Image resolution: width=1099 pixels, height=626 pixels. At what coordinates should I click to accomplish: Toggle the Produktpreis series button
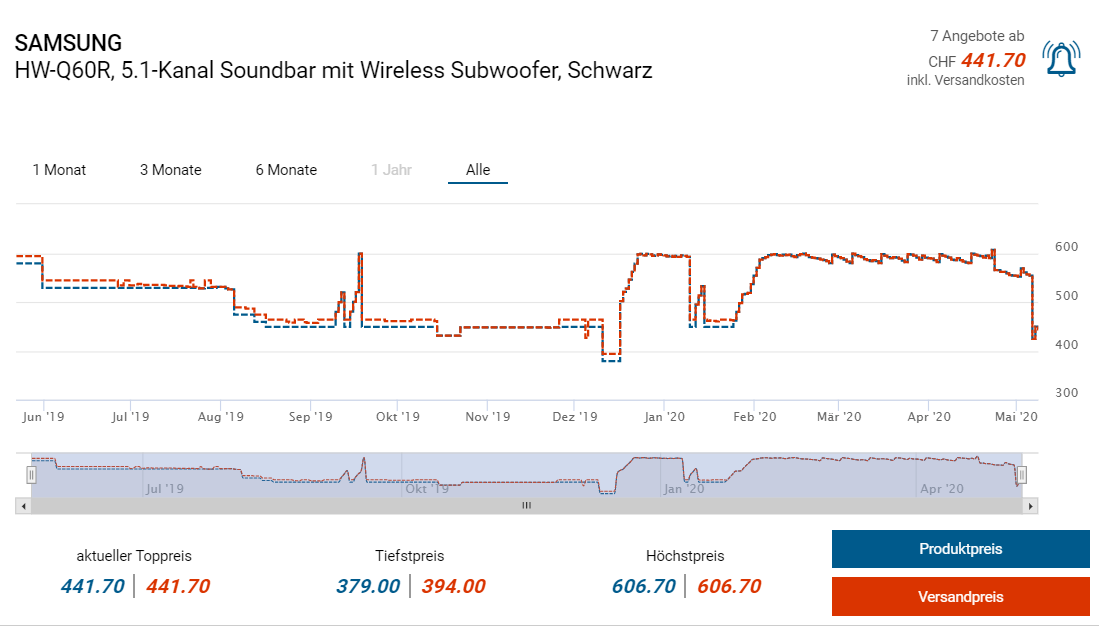click(960, 549)
